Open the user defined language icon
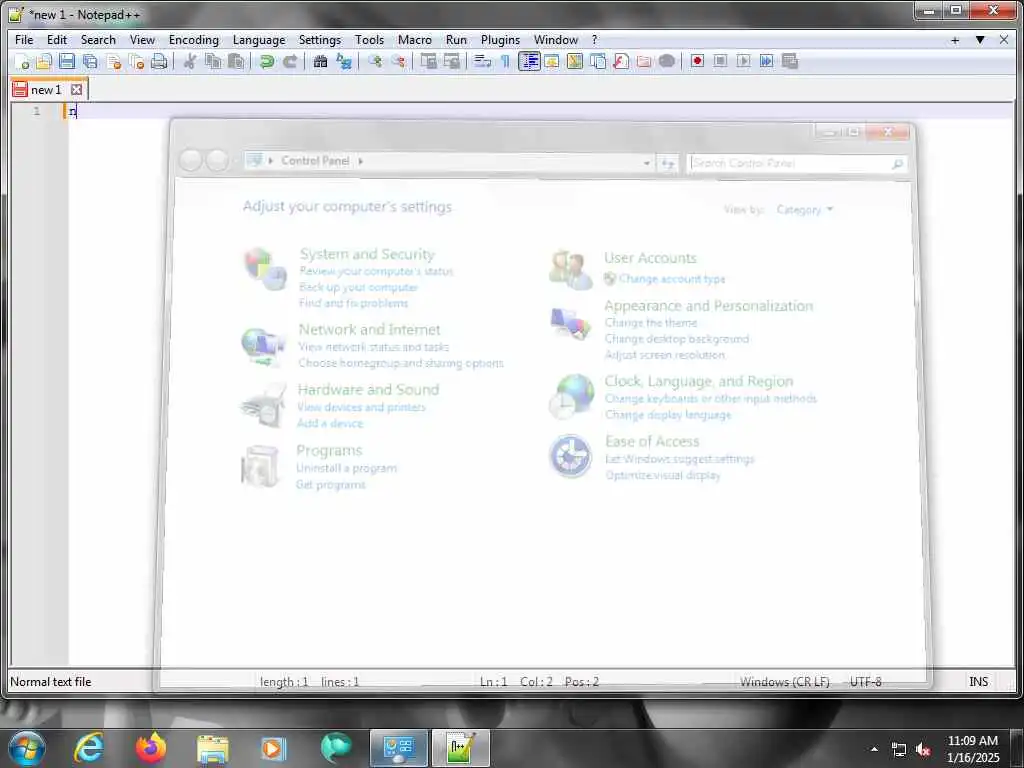The width and height of the screenshot is (1024, 768). (552, 61)
